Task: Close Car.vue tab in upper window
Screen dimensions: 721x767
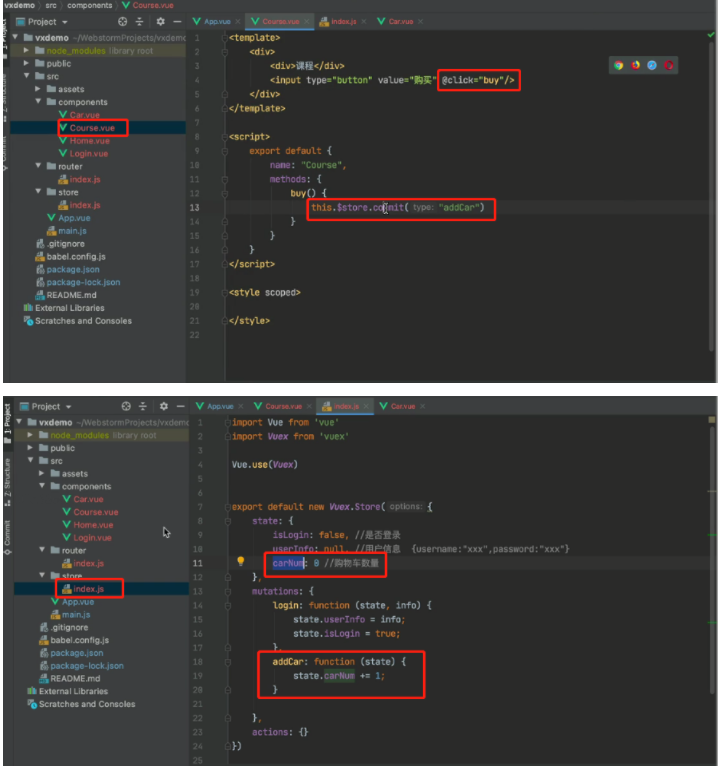Action: coord(420,22)
